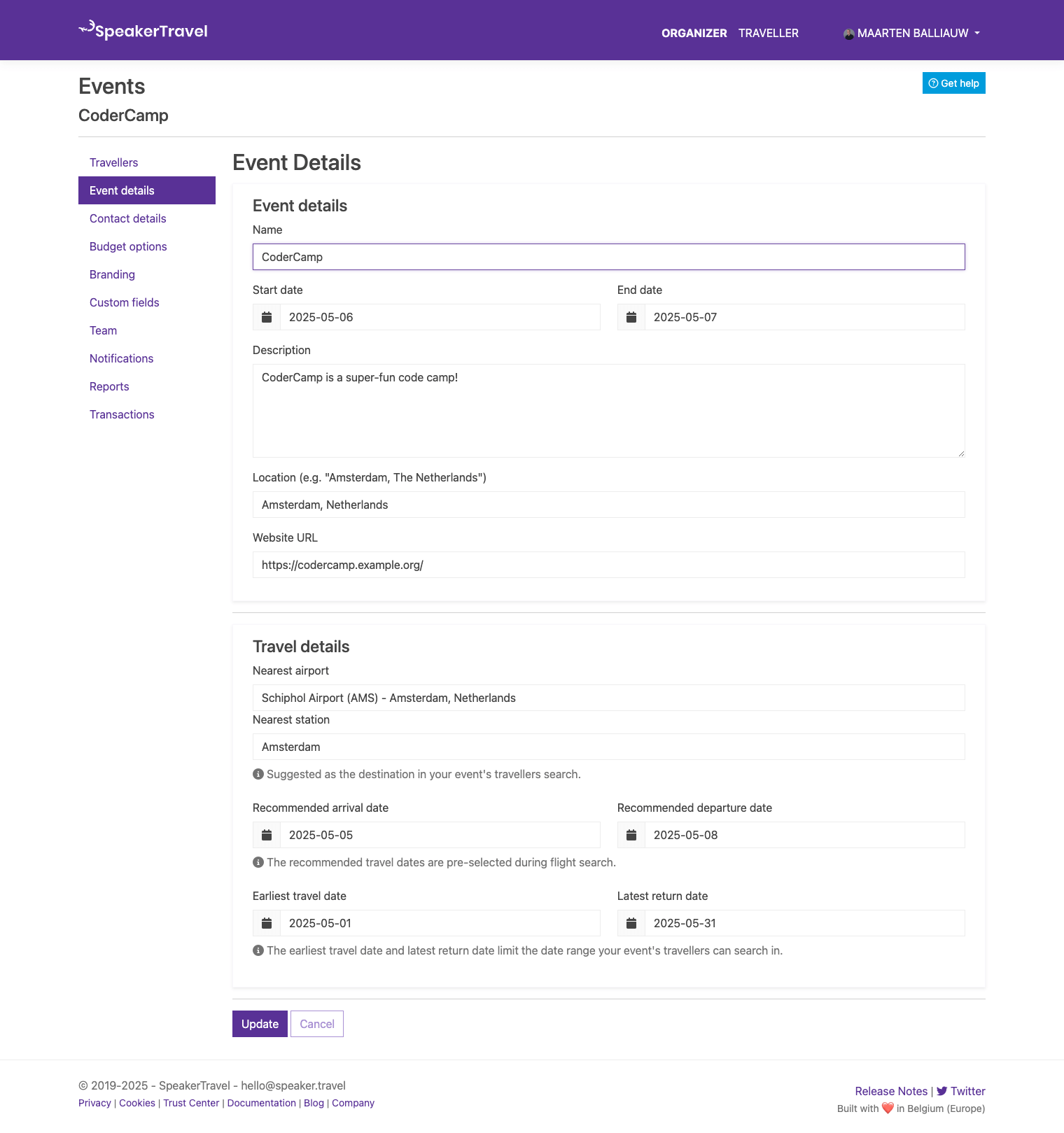Screen dimensions: 1064x1133
Task: Click the Earliest travel date calendar icon
Action: tap(267, 924)
